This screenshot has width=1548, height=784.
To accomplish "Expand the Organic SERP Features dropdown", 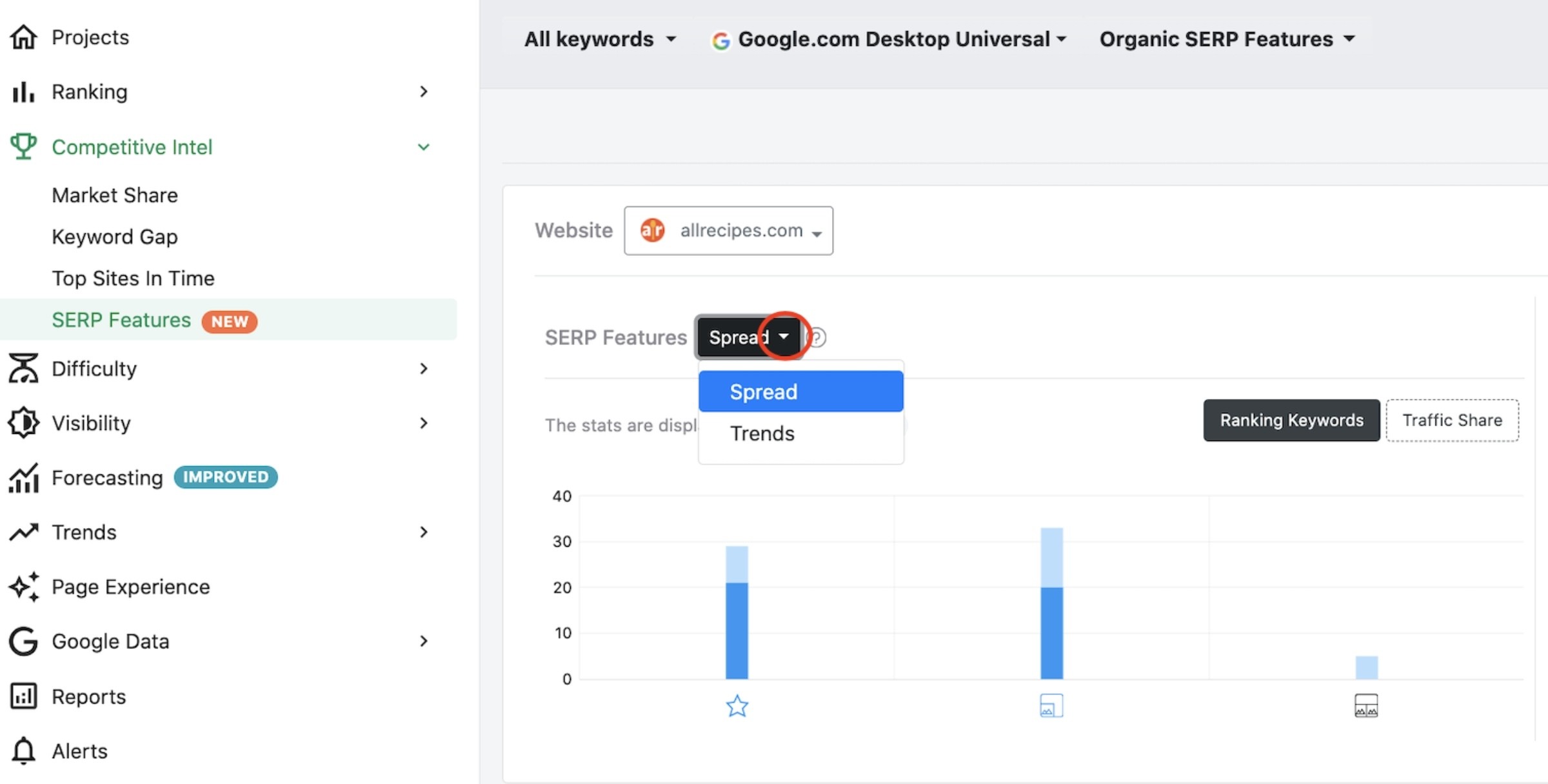I will click(x=1227, y=39).
